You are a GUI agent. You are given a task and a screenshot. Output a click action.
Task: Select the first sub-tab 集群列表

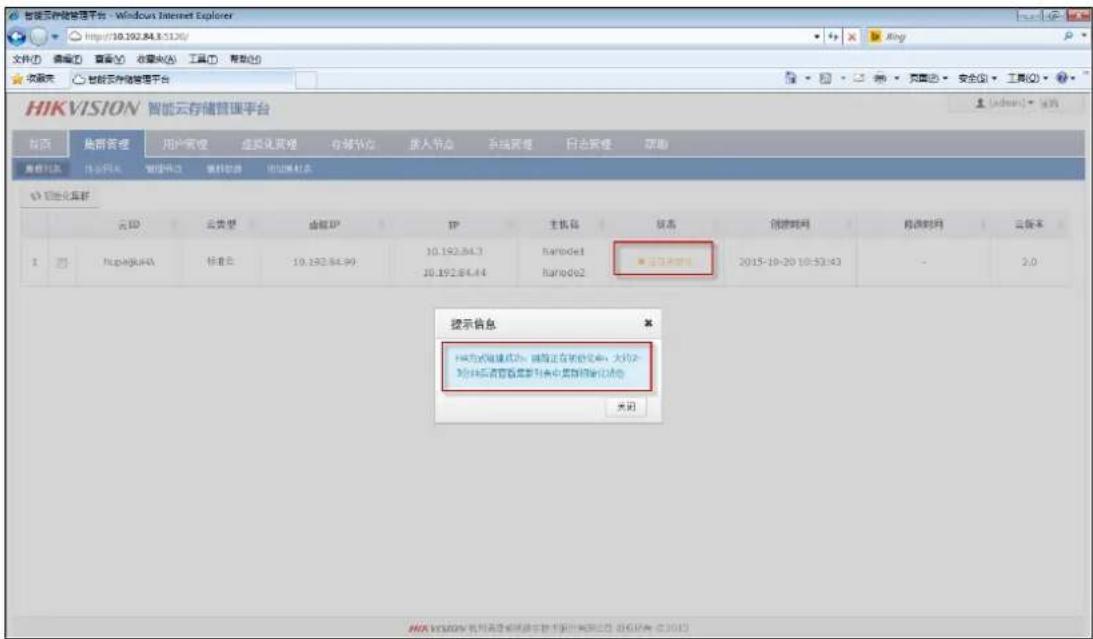pos(43,169)
